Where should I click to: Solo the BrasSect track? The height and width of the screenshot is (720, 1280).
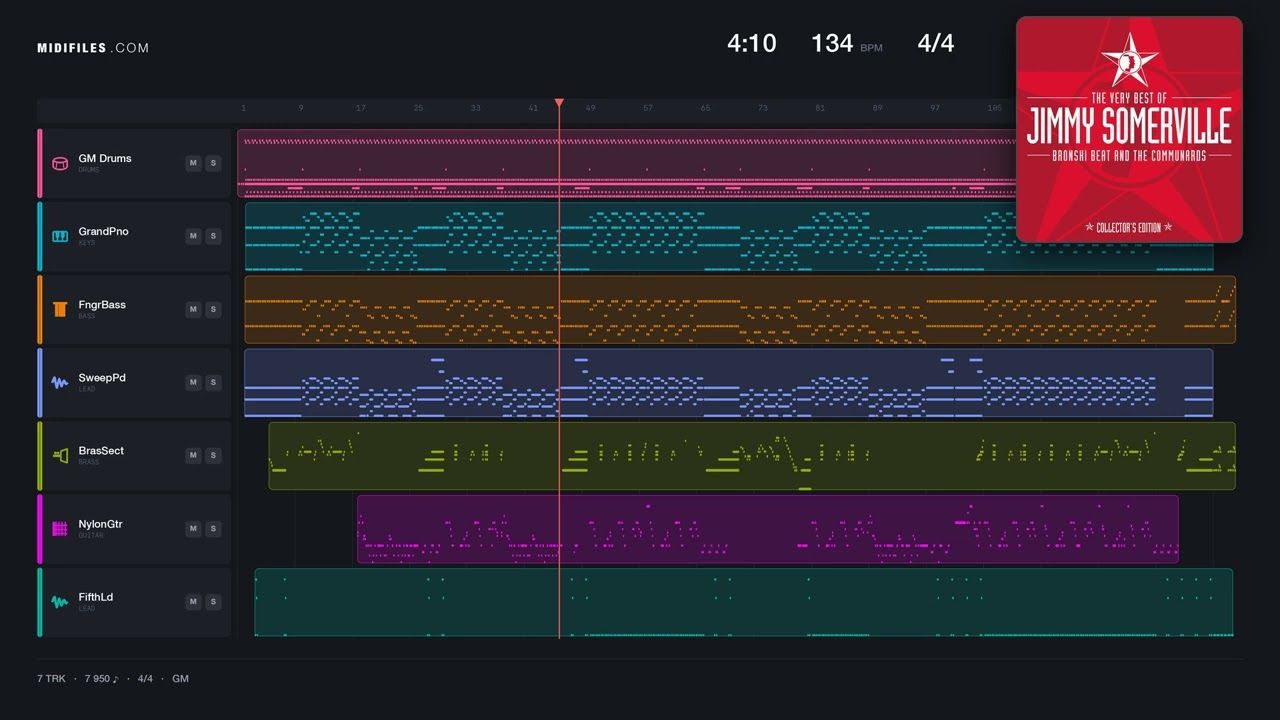click(x=213, y=455)
